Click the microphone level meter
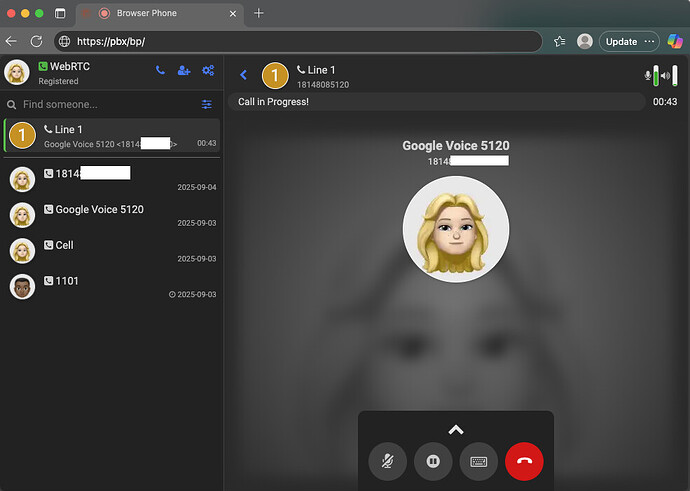Screen dimensions: 690x491 tap(651, 76)
